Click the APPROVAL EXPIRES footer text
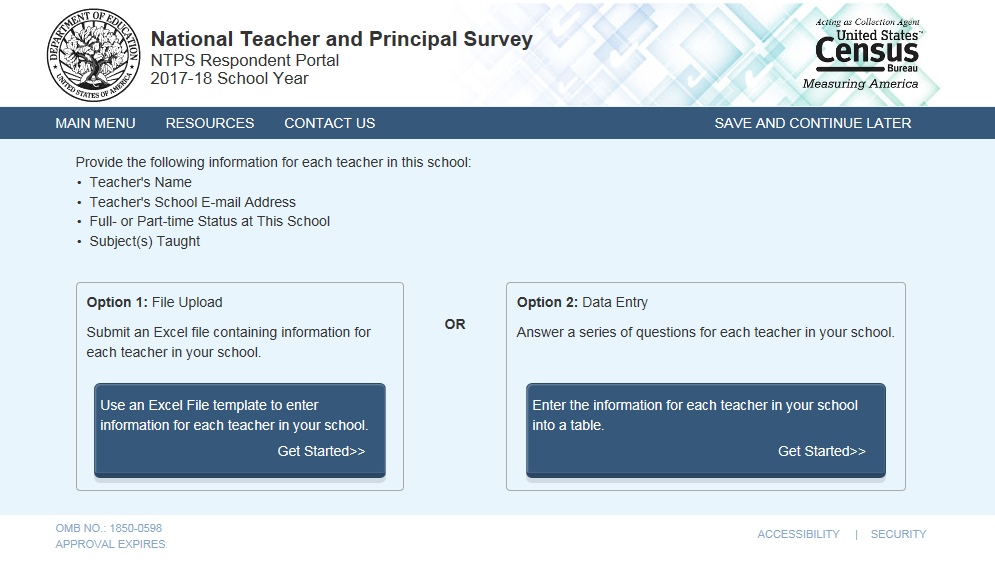The image size is (995, 573). click(x=110, y=544)
